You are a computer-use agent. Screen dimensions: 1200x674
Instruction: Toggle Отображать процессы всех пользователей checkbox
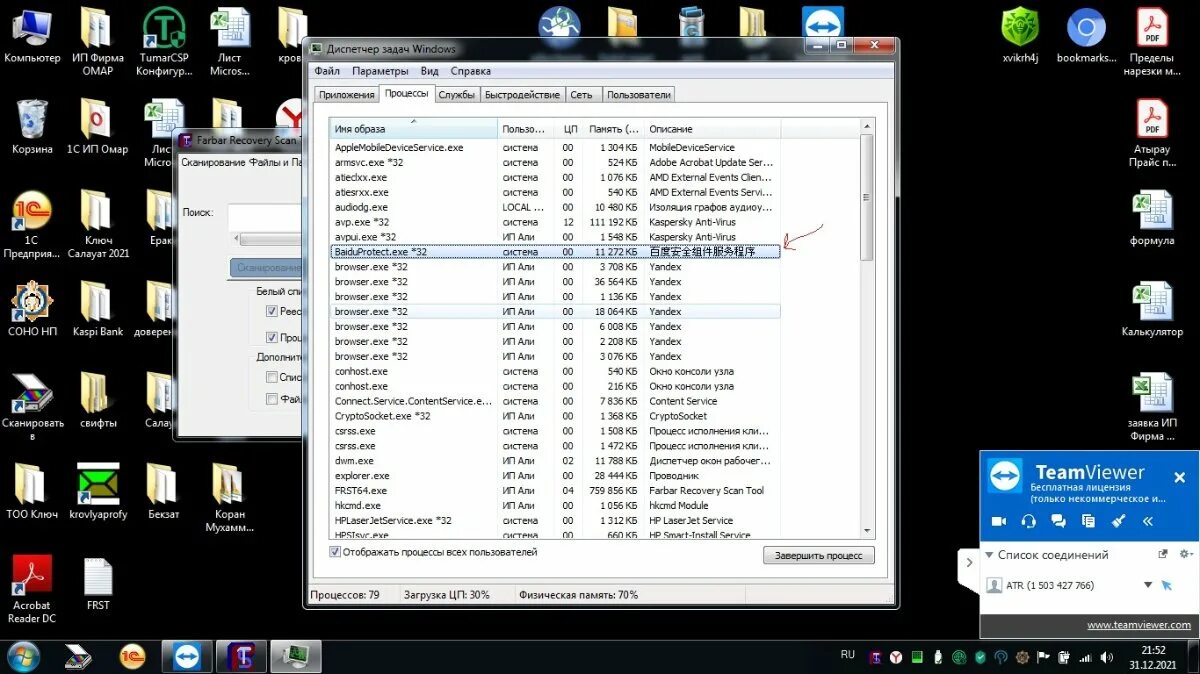[x=335, y=552]
